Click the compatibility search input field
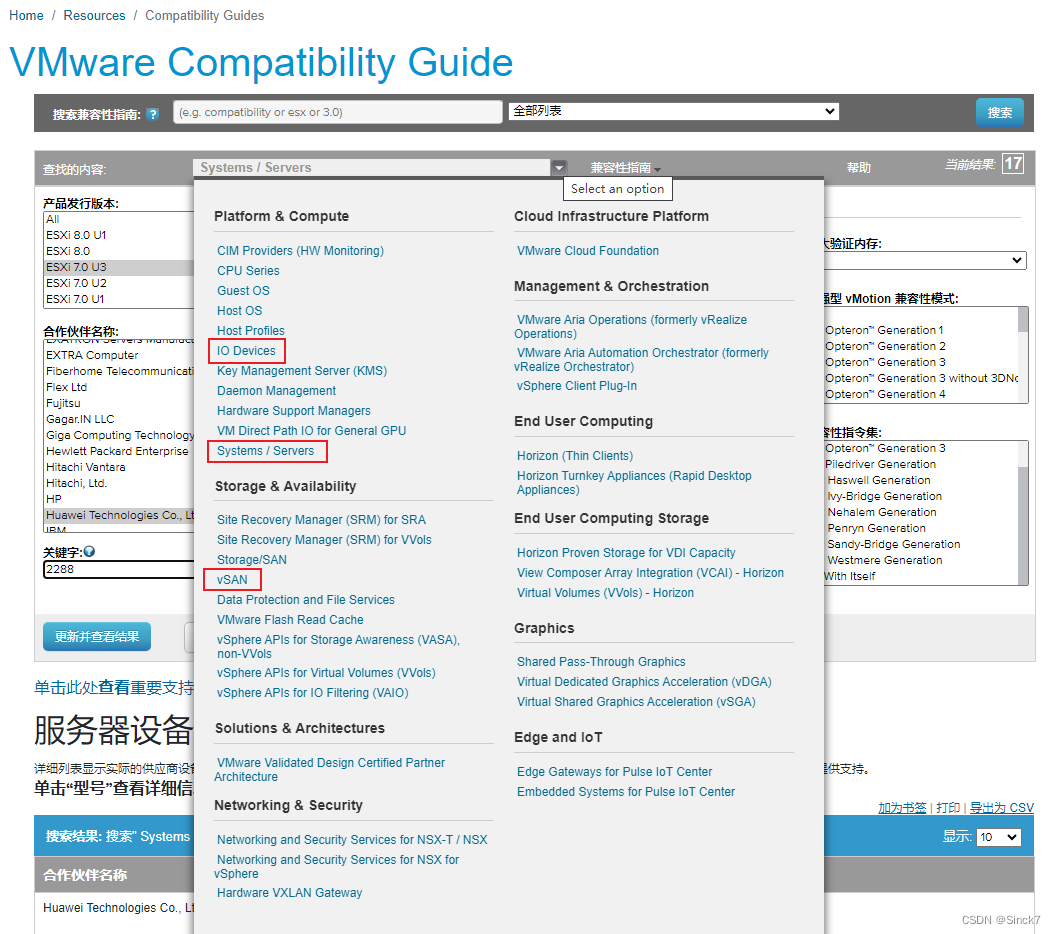The image size is (1056, 934). [x=338, y=112]
